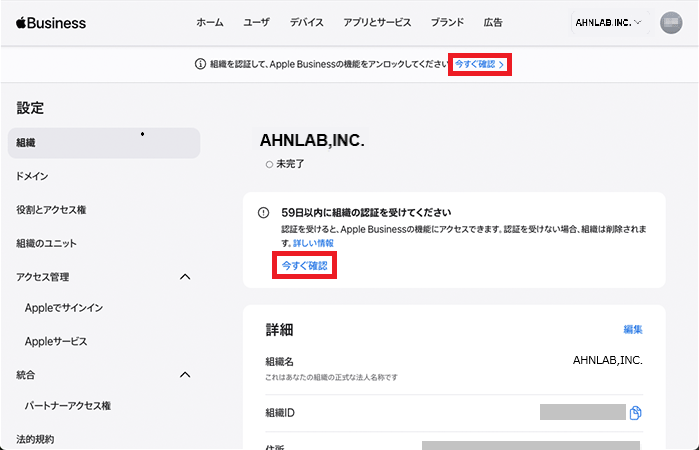Viewport: 699px width, 450px height.
Task: Click the 詳細 section heading
Action: click(279, 330)
